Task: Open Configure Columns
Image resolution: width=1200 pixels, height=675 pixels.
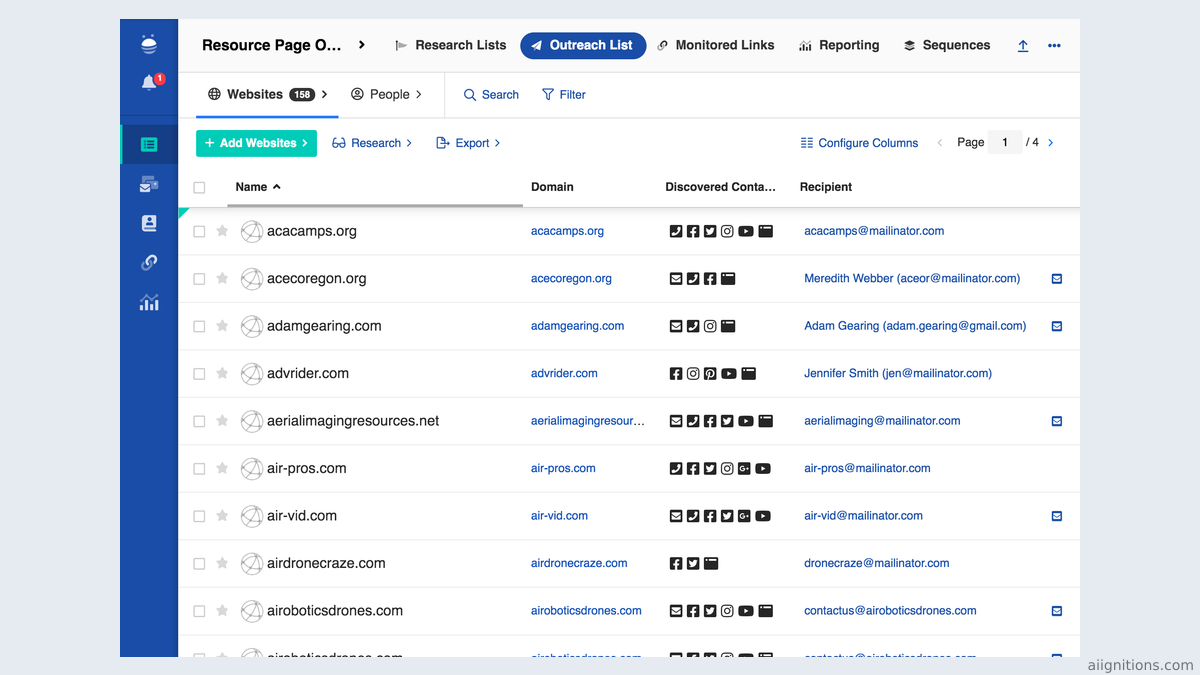Action: (859, 143)
